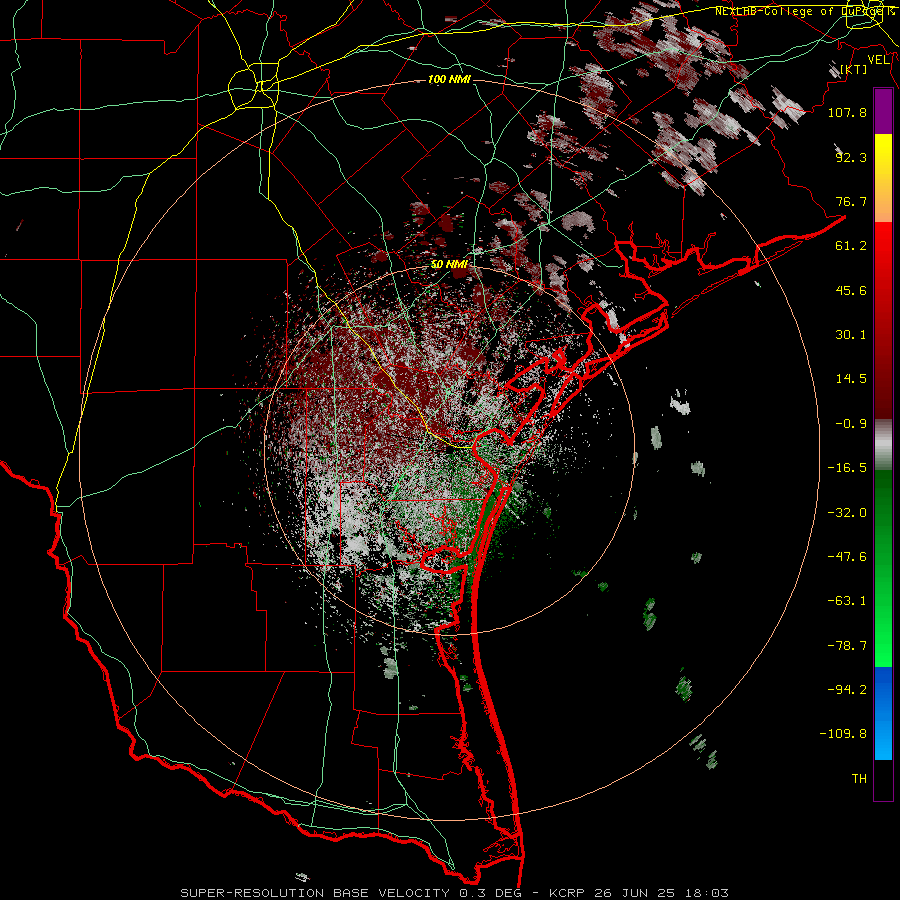
Task: Click the KCRP radar site identifier
Action: (x=567, y=893)
